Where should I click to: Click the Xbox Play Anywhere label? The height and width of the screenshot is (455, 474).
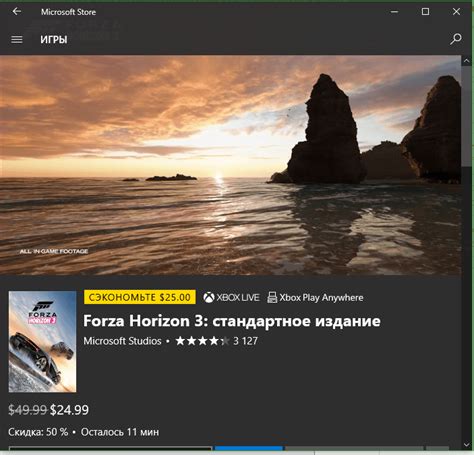(x=321, y=297)
